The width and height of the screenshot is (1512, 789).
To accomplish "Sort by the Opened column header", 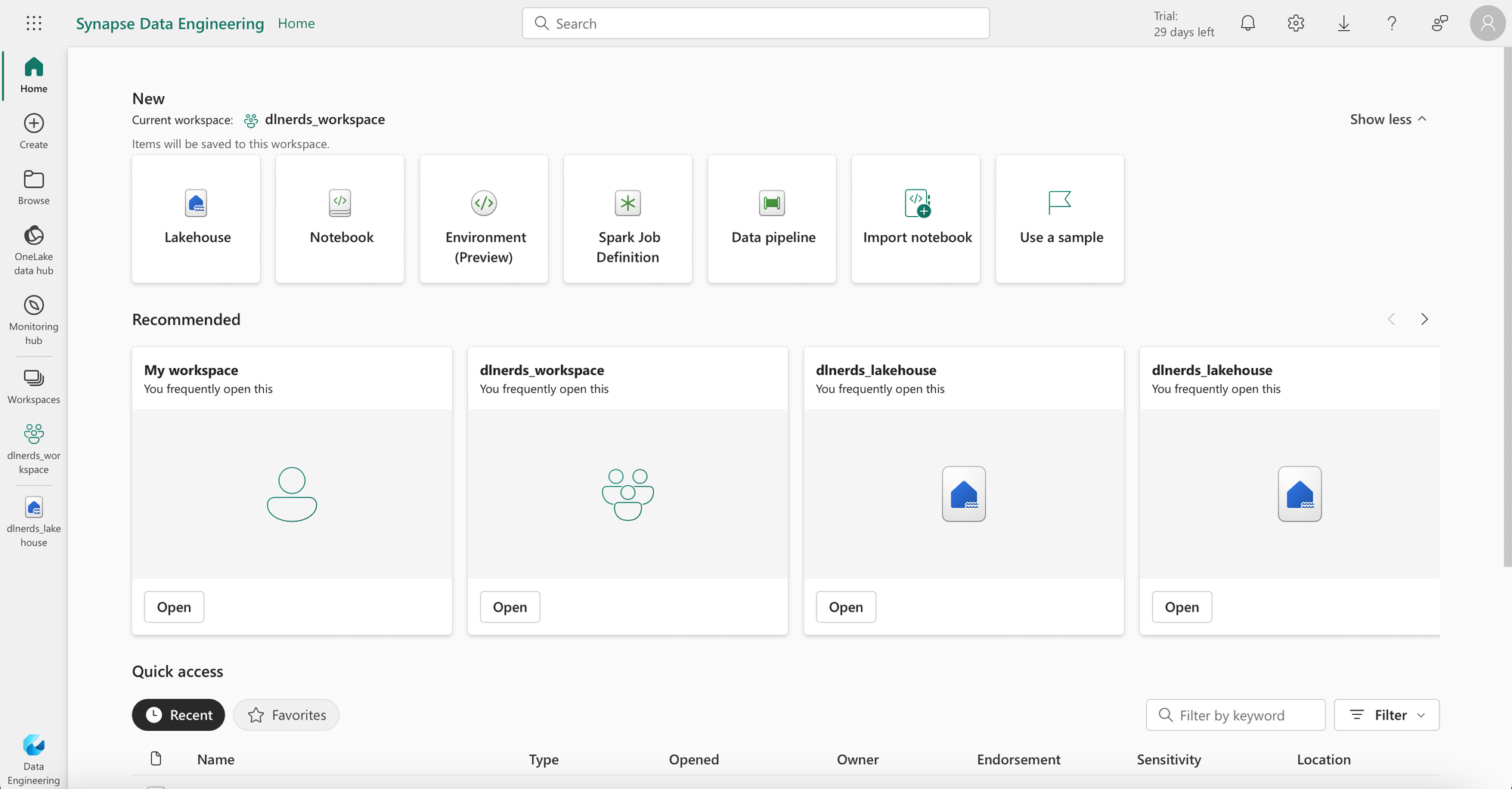I will pos(694,760).
